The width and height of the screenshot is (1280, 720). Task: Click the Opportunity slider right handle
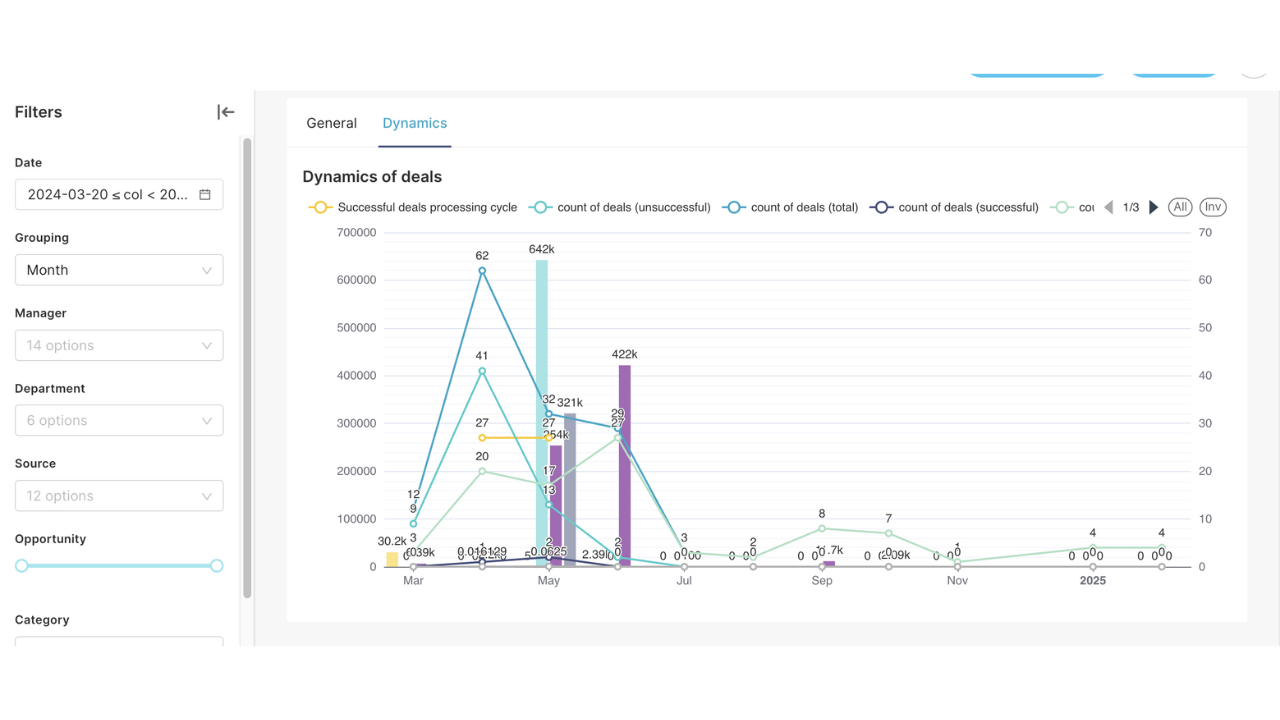point(216,566)
